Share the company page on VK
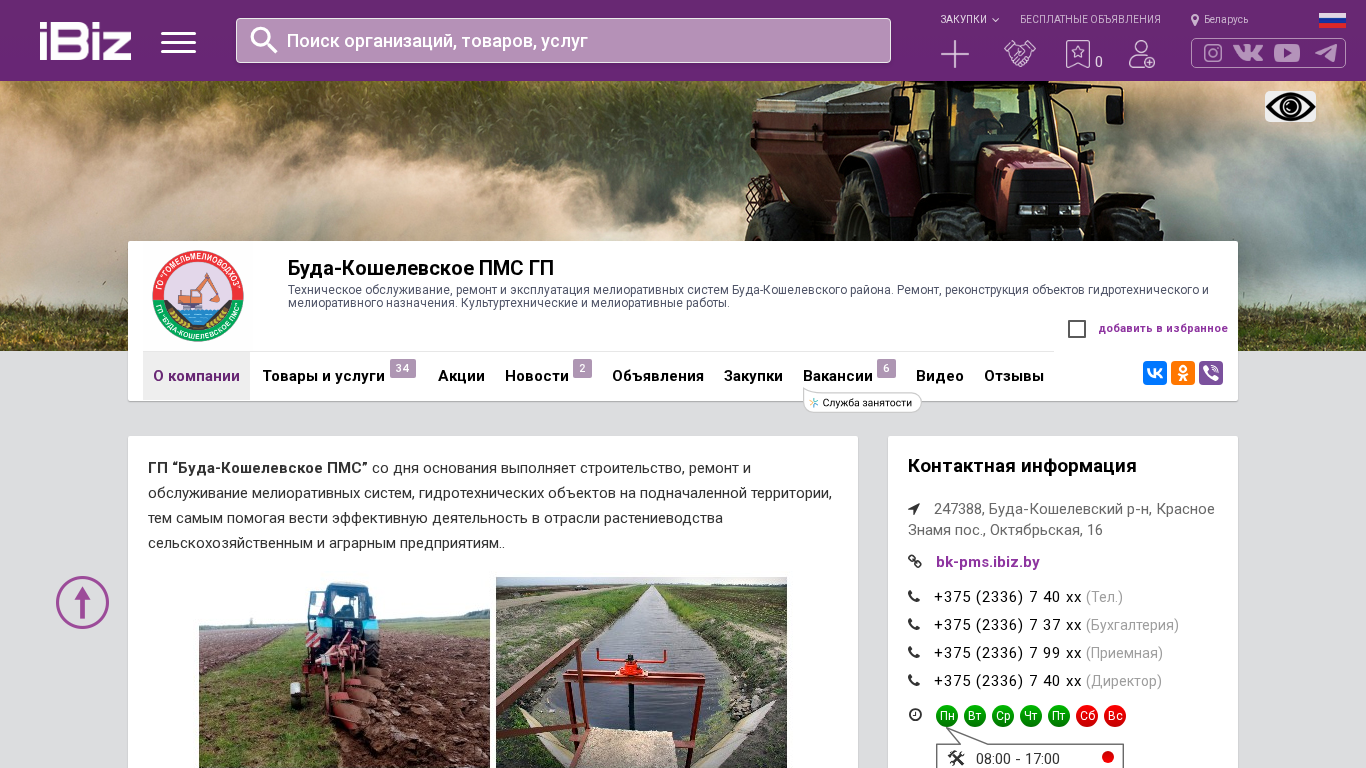 (x=1155, y=373)
